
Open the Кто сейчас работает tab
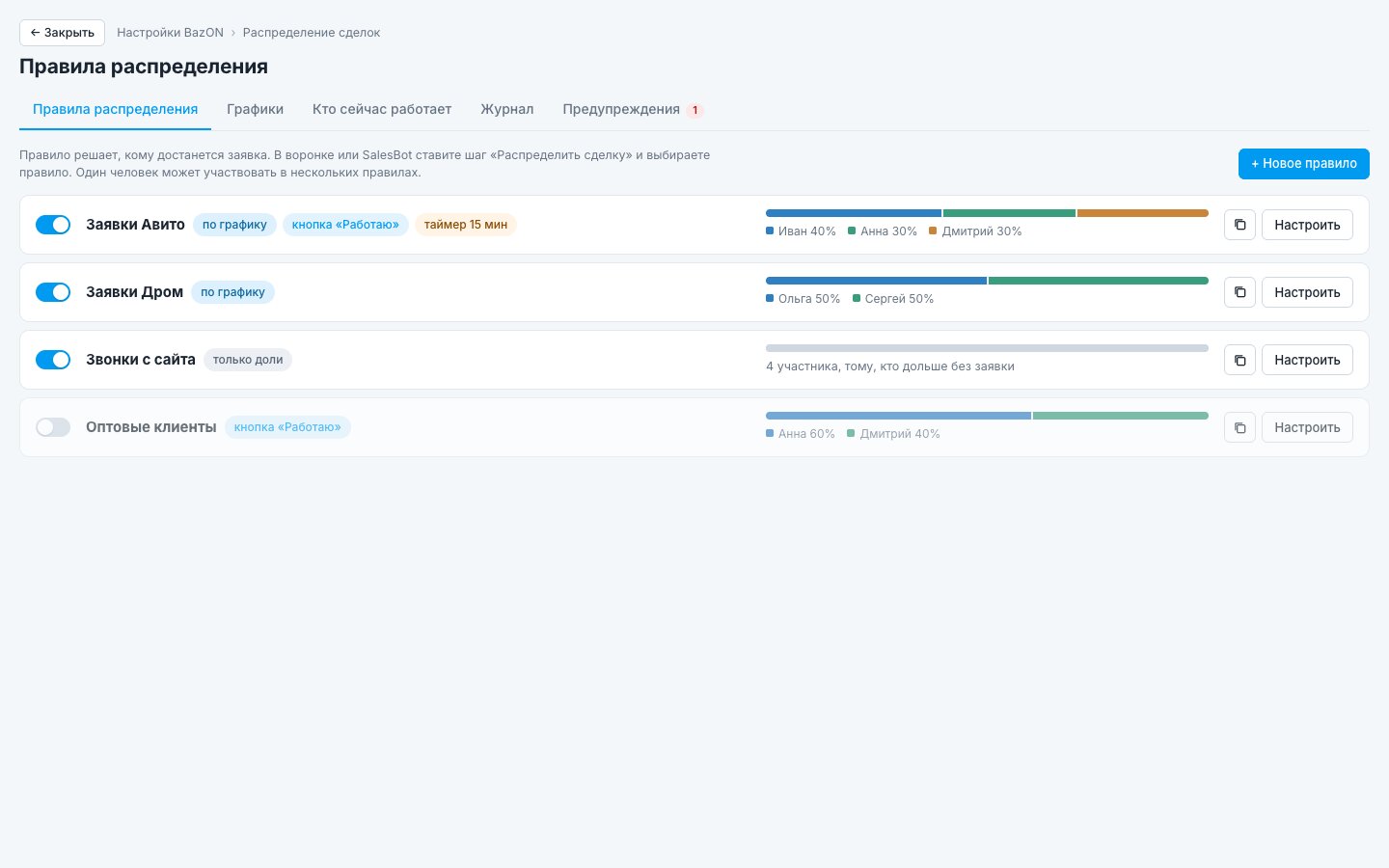click(382, 109)
